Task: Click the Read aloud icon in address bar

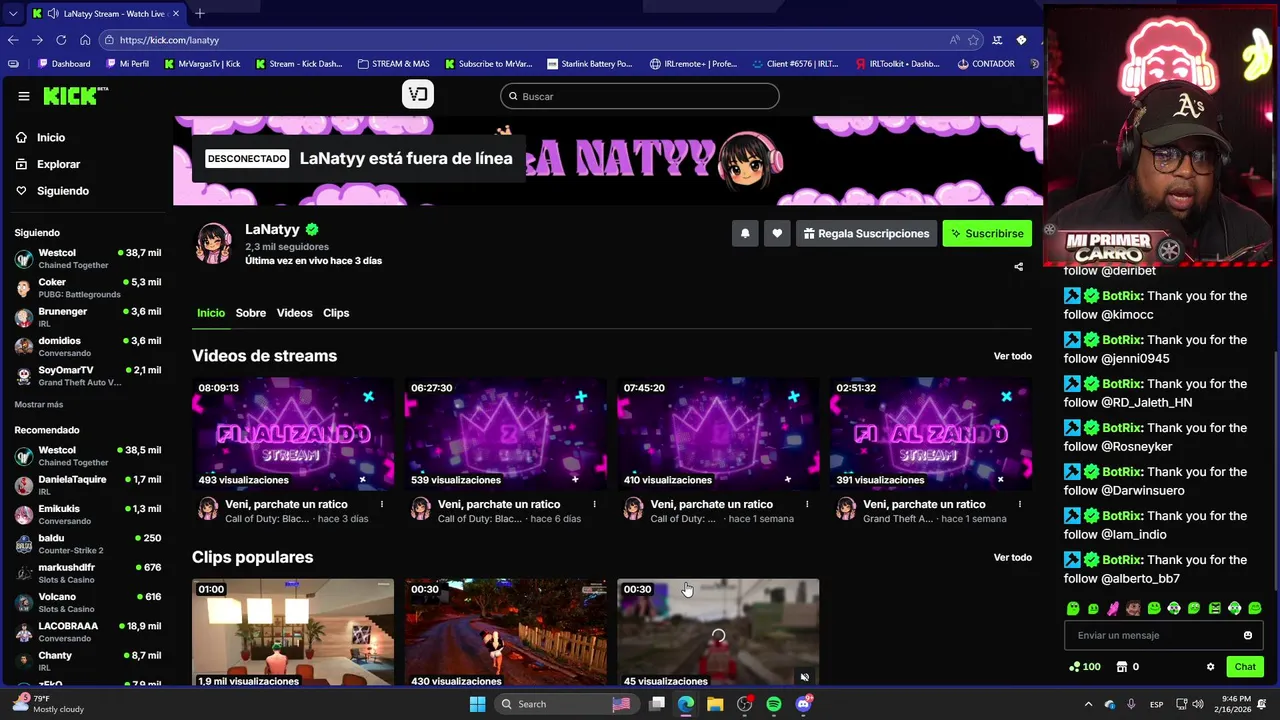Action: (x=955, y=40)
